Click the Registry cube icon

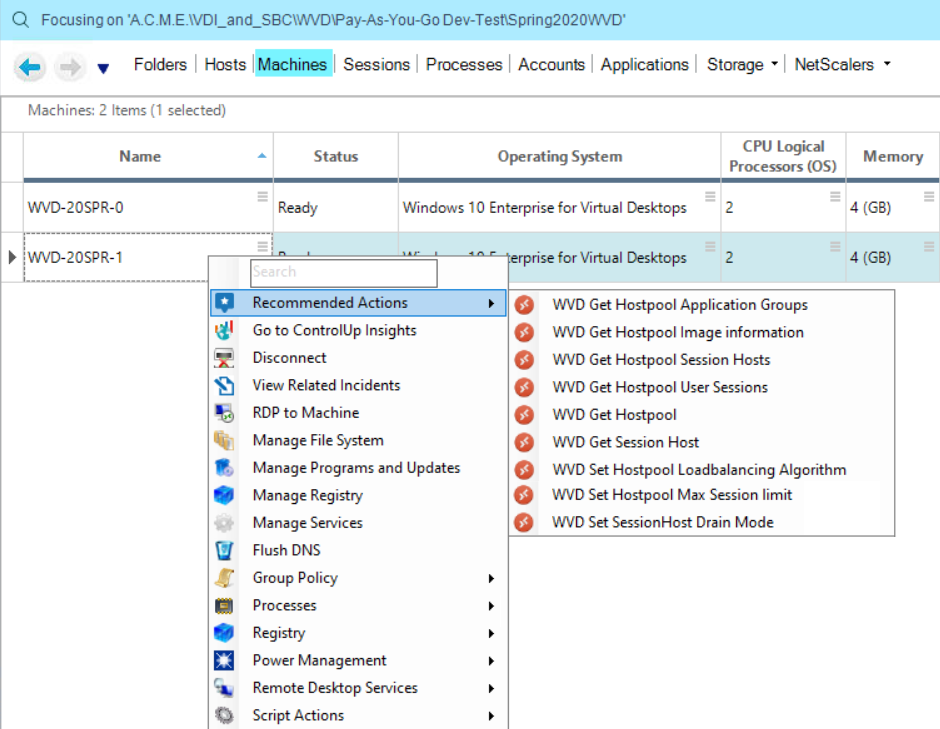[x=224, y=633]
